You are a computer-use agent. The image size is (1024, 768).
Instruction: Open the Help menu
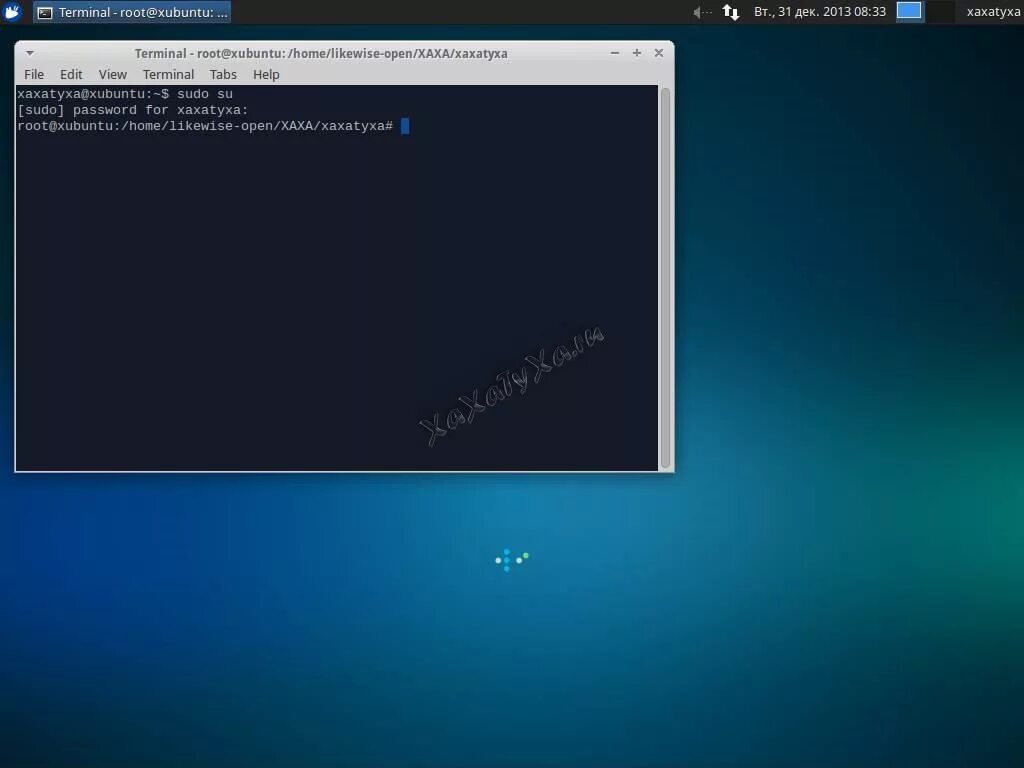click(266, 74)
